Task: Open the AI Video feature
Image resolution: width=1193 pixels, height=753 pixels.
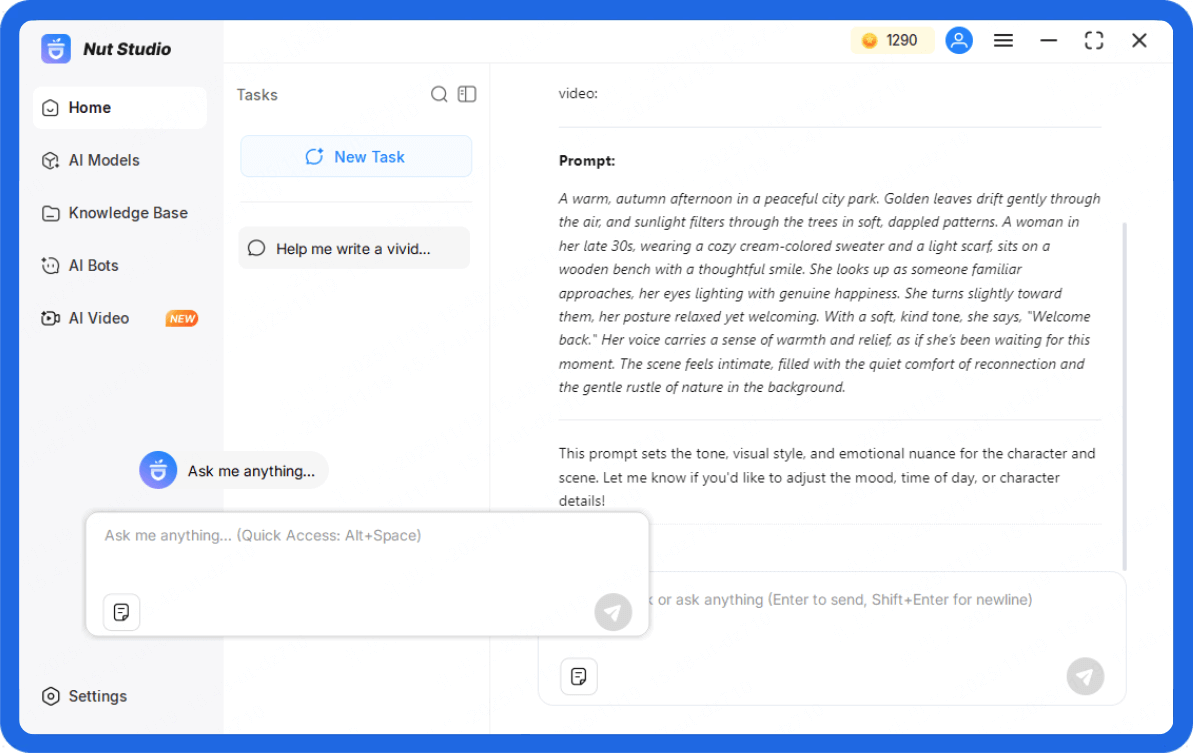Action: 98,318
